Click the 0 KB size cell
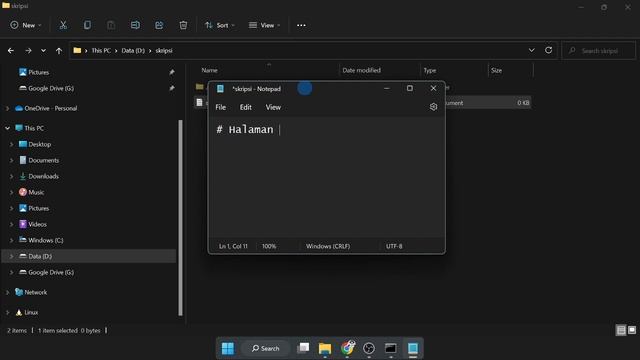Screen dimensions: 640x360 coord(523,103)
